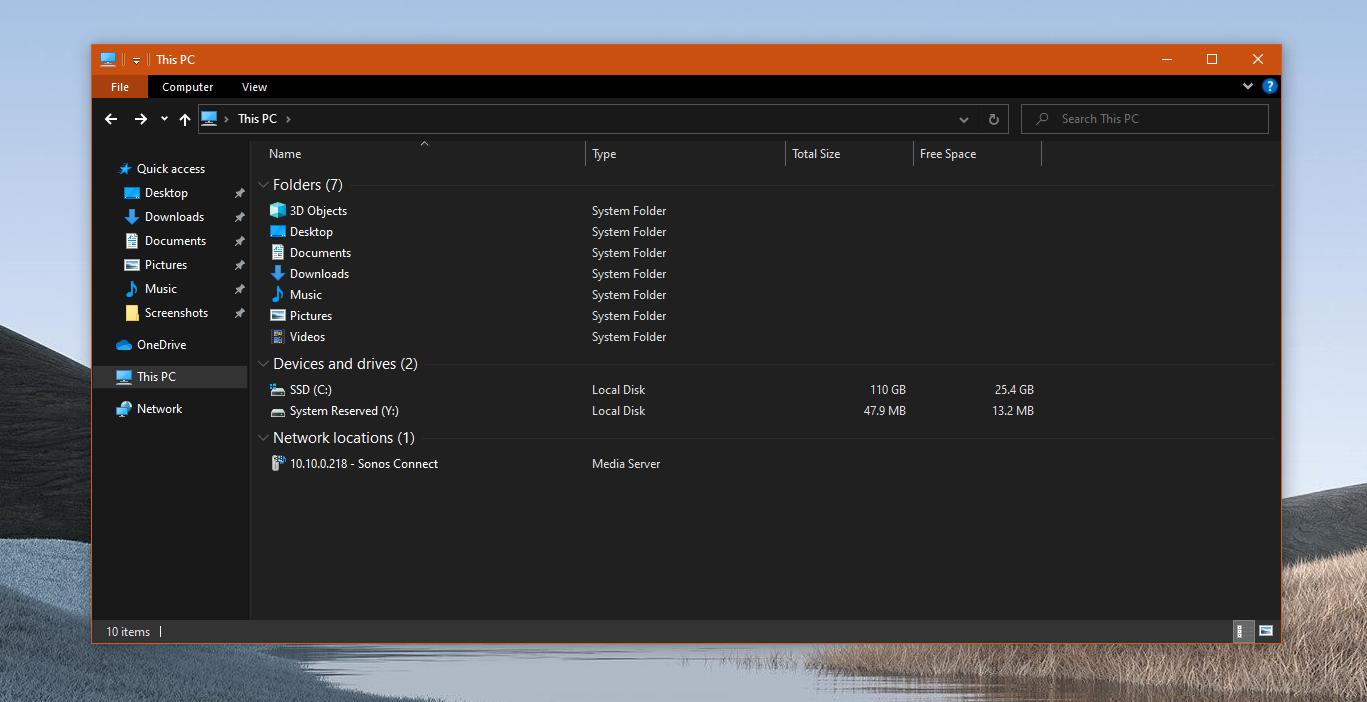The width and height of the screenshot is (1367, 702).
Task: Click the Quick access star icon
Action: click(x=125, y=169)
